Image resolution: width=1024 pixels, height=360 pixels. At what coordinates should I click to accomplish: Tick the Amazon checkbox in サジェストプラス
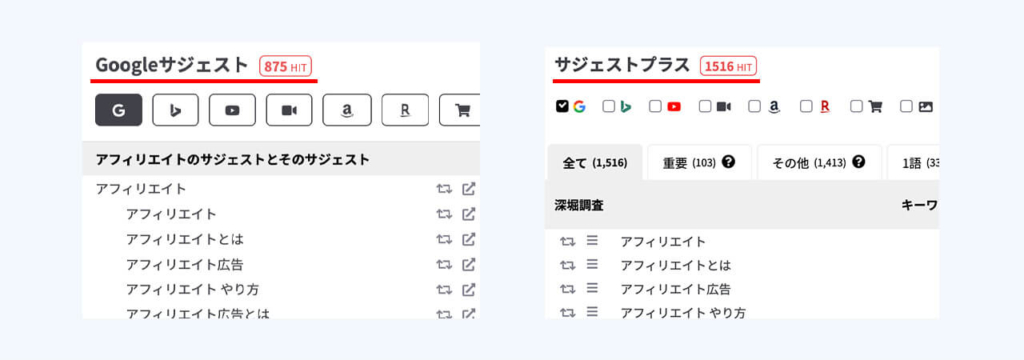pos(754,106)
